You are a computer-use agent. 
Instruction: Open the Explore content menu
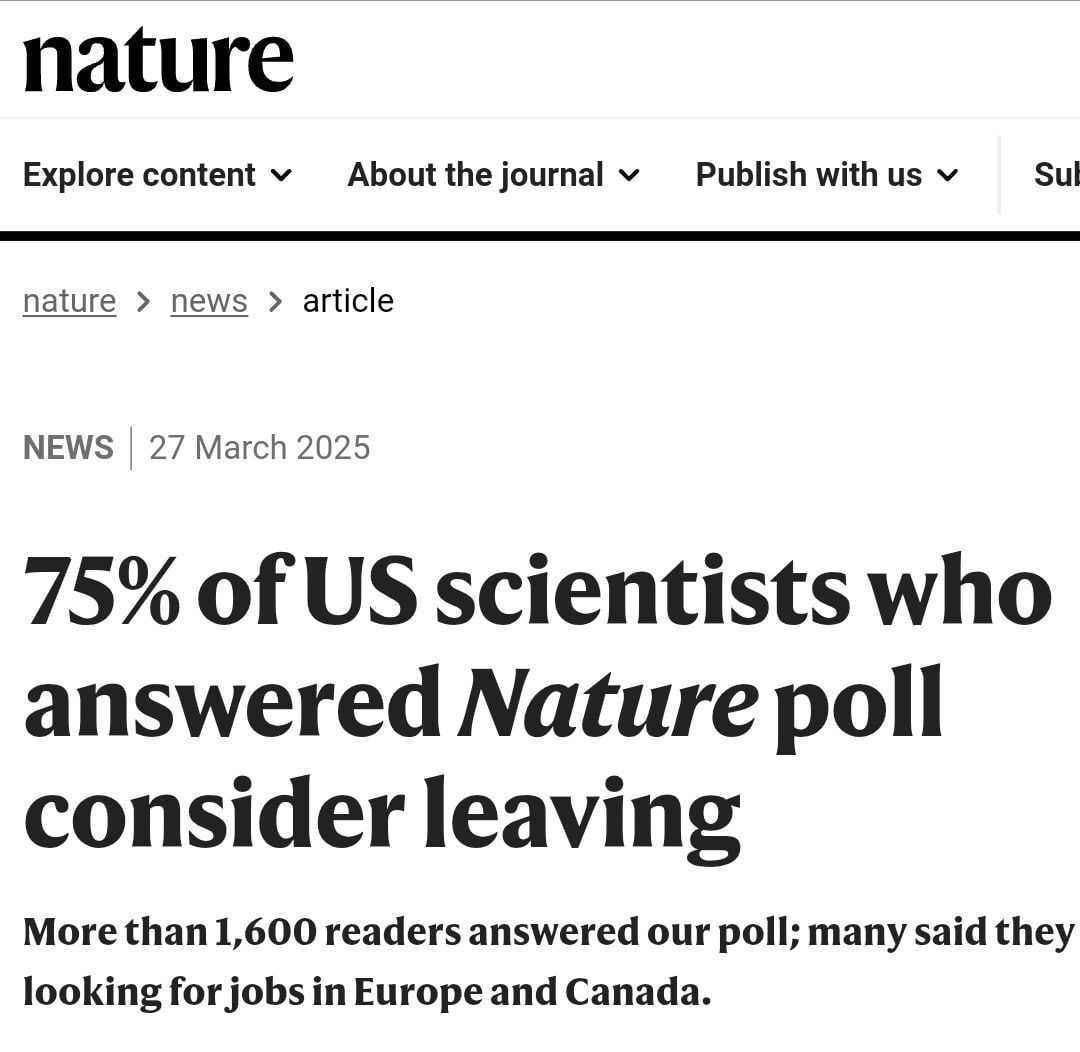(x=139, y=175)
